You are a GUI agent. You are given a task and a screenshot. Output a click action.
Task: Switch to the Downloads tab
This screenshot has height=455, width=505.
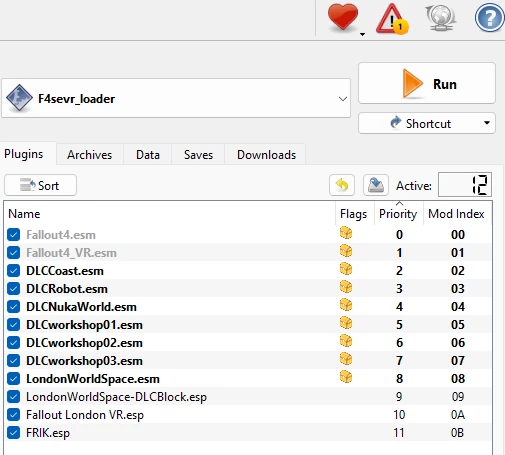click(266, 155)
